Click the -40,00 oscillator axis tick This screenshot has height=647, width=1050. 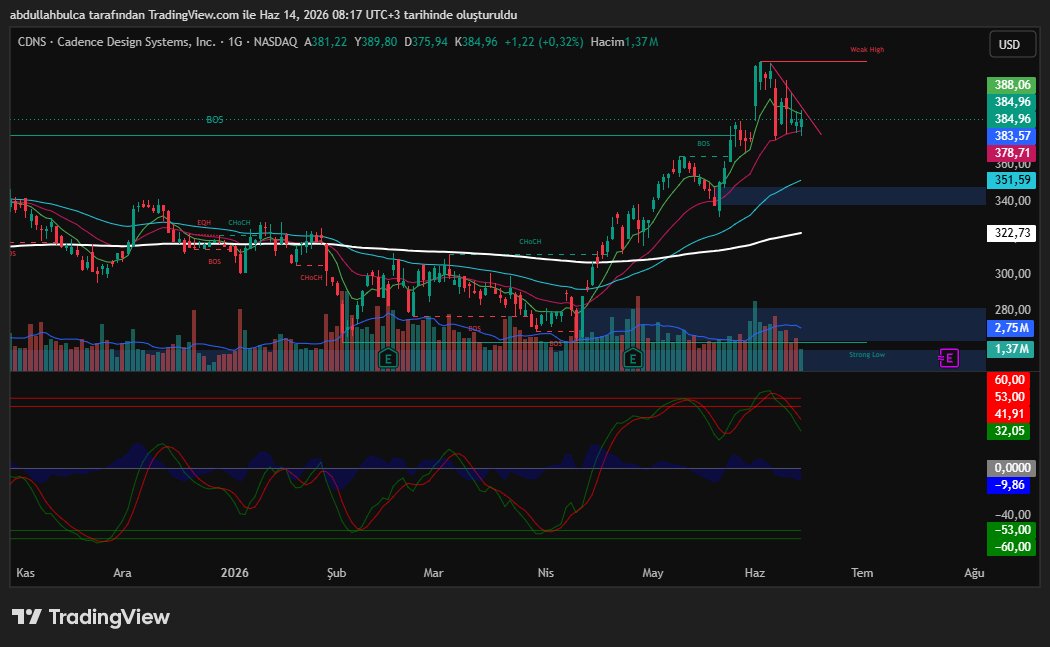coord(1012,514)
